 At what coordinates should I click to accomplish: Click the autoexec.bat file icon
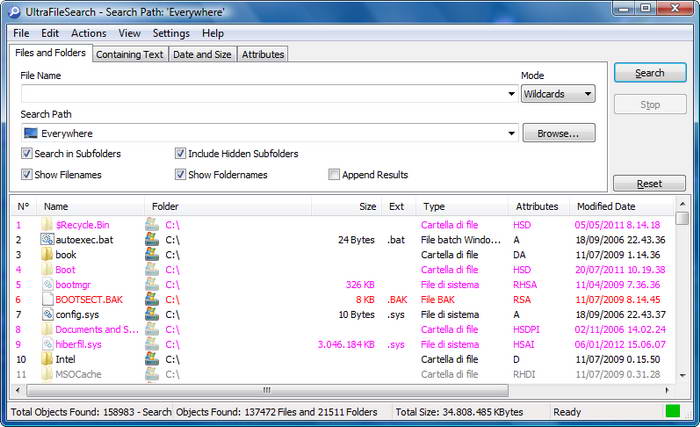[x=47, y=239]
